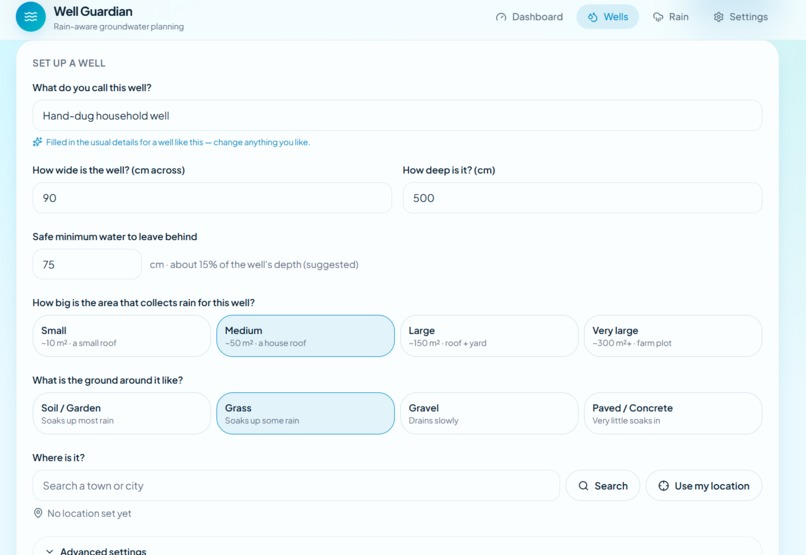The image size is (806, 555).
Task: Pick Paved / Concrete ground type
Action: 673,414
